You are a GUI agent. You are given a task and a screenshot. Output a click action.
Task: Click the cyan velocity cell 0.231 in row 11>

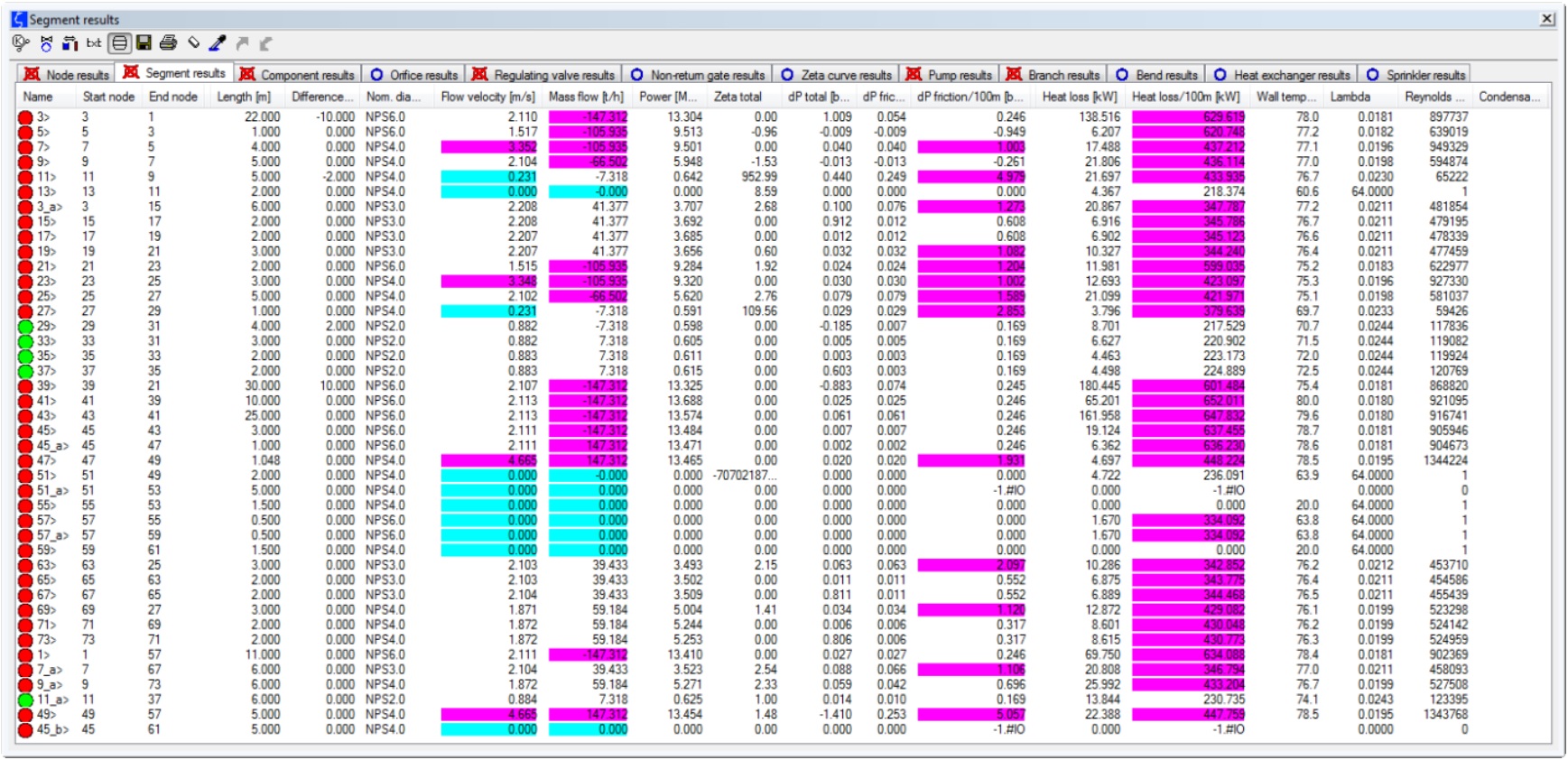[x=489, y=177]
